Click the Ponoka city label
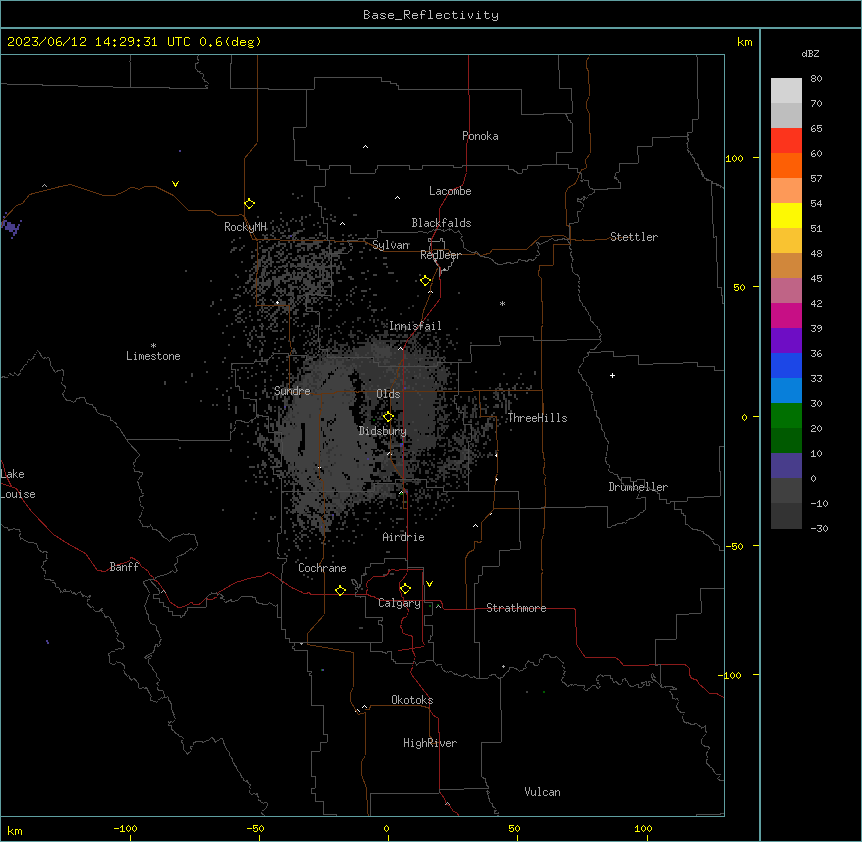 [480, 136]
